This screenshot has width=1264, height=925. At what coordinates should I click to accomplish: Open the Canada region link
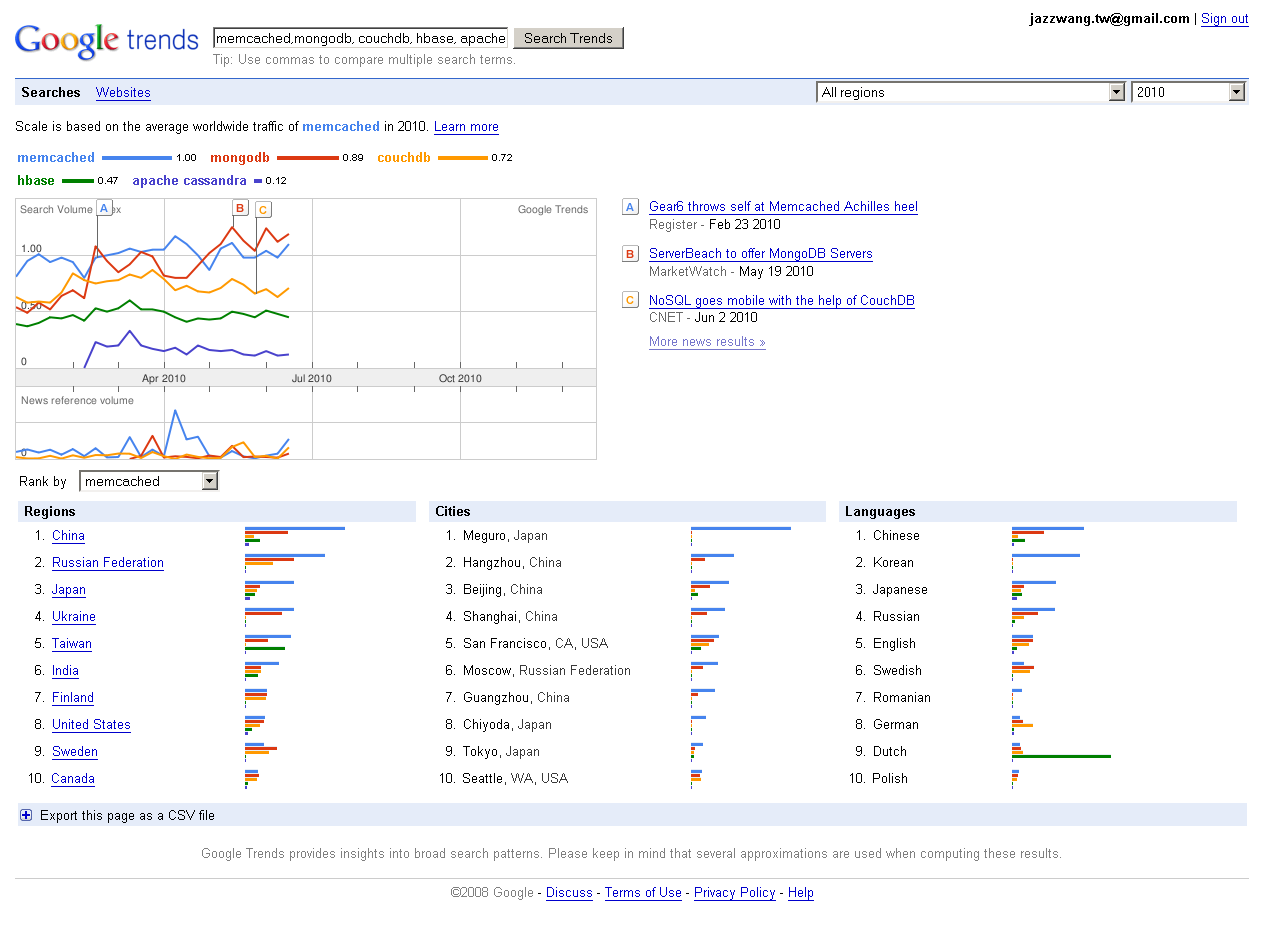(x=73, y=779)
